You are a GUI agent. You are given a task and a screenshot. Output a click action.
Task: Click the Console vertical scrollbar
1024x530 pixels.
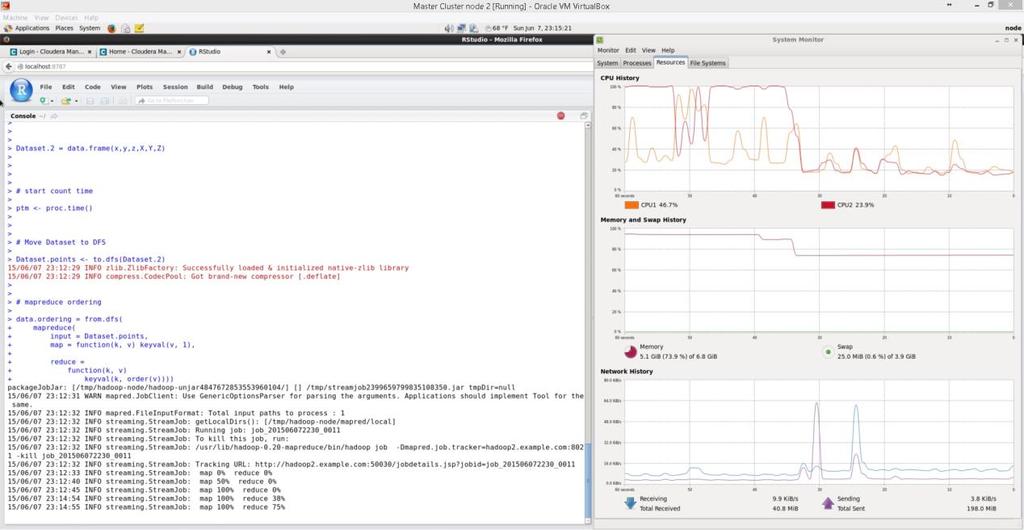tap(588, 322)
